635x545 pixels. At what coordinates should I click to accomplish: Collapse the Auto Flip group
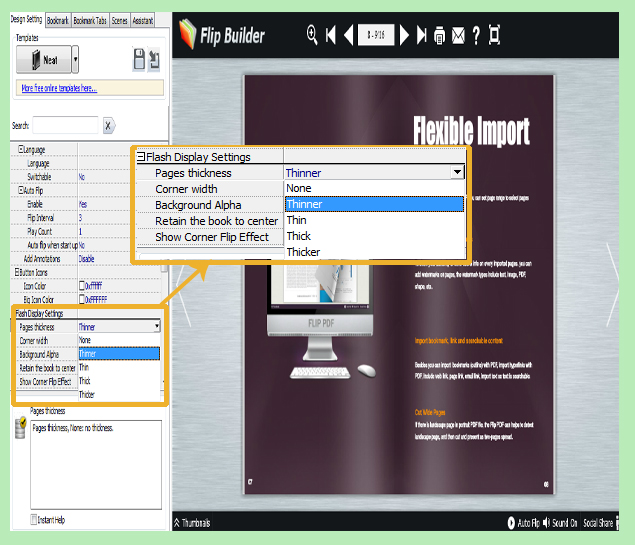(20, 190)
